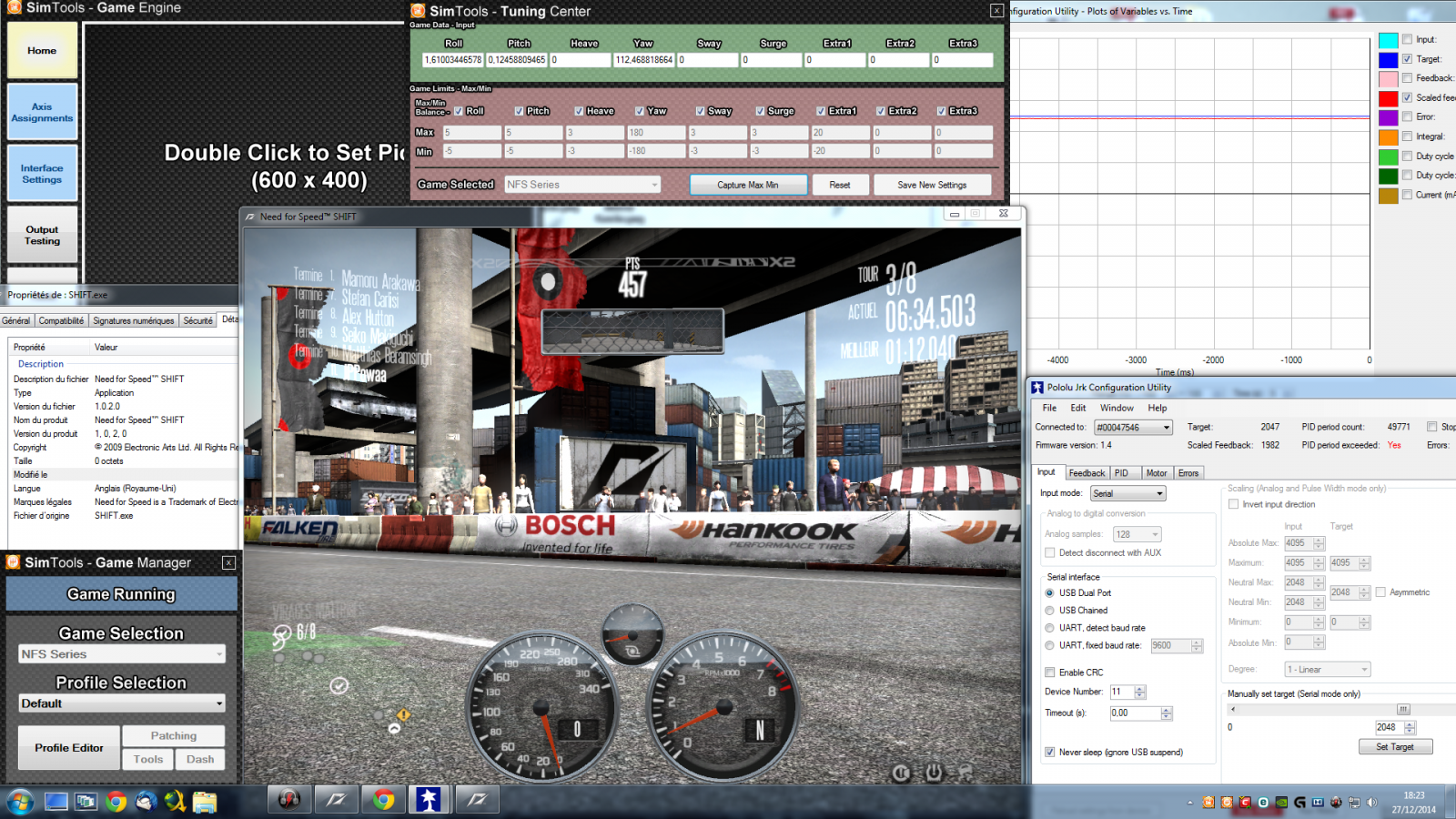Open Compatibilité tab in SHIFT.exe properties
The image size is (1456, 819).
[61, 320]
